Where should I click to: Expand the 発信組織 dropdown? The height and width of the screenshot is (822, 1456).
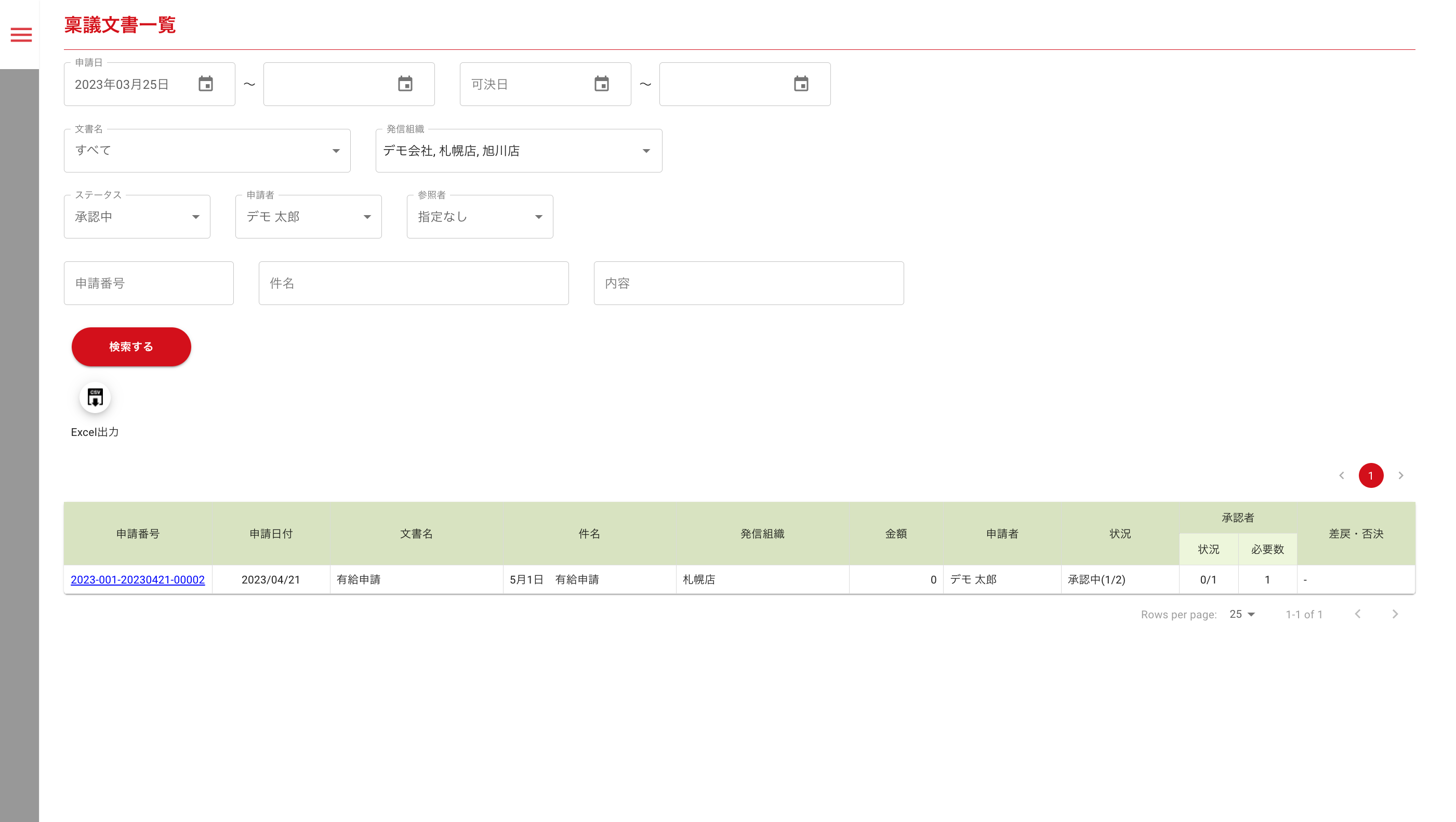point(518,151)
